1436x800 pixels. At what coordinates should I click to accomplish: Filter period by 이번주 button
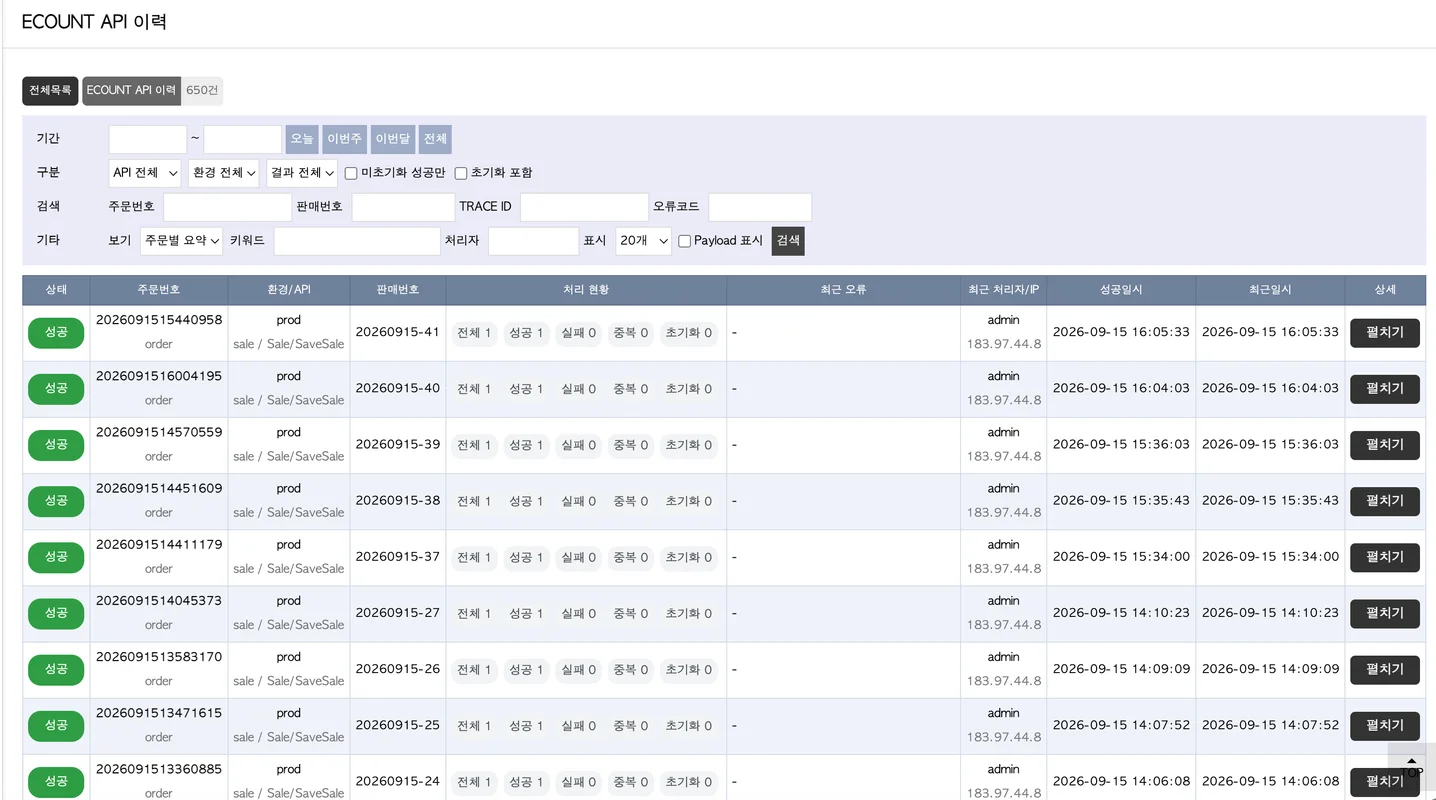[x=344, y=139]
